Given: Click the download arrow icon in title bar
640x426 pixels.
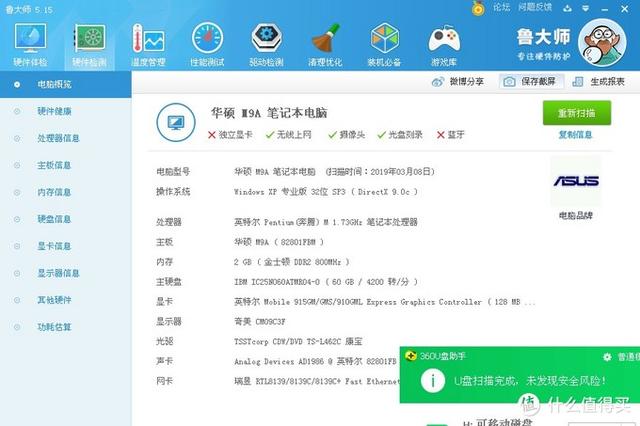Looking at the screenshot, I should pyautogui.click(x=567, y=8).
